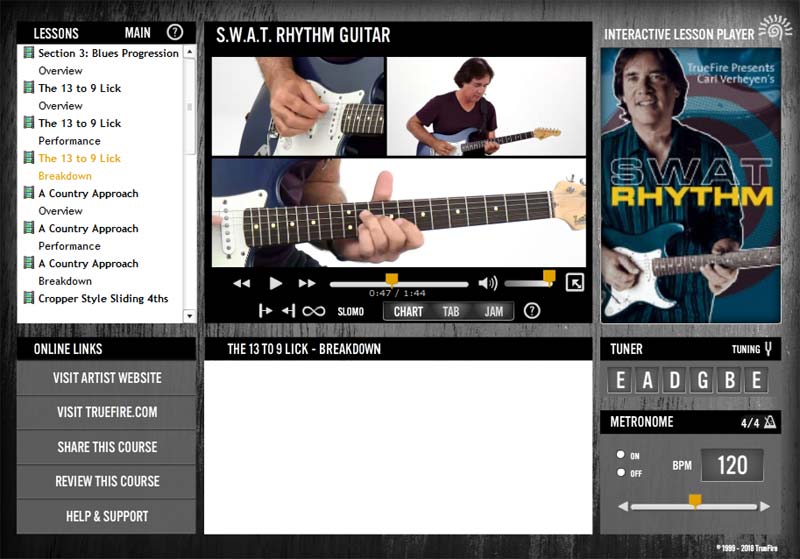Play B tuner string
800x559 pixels.
point(730,380)
